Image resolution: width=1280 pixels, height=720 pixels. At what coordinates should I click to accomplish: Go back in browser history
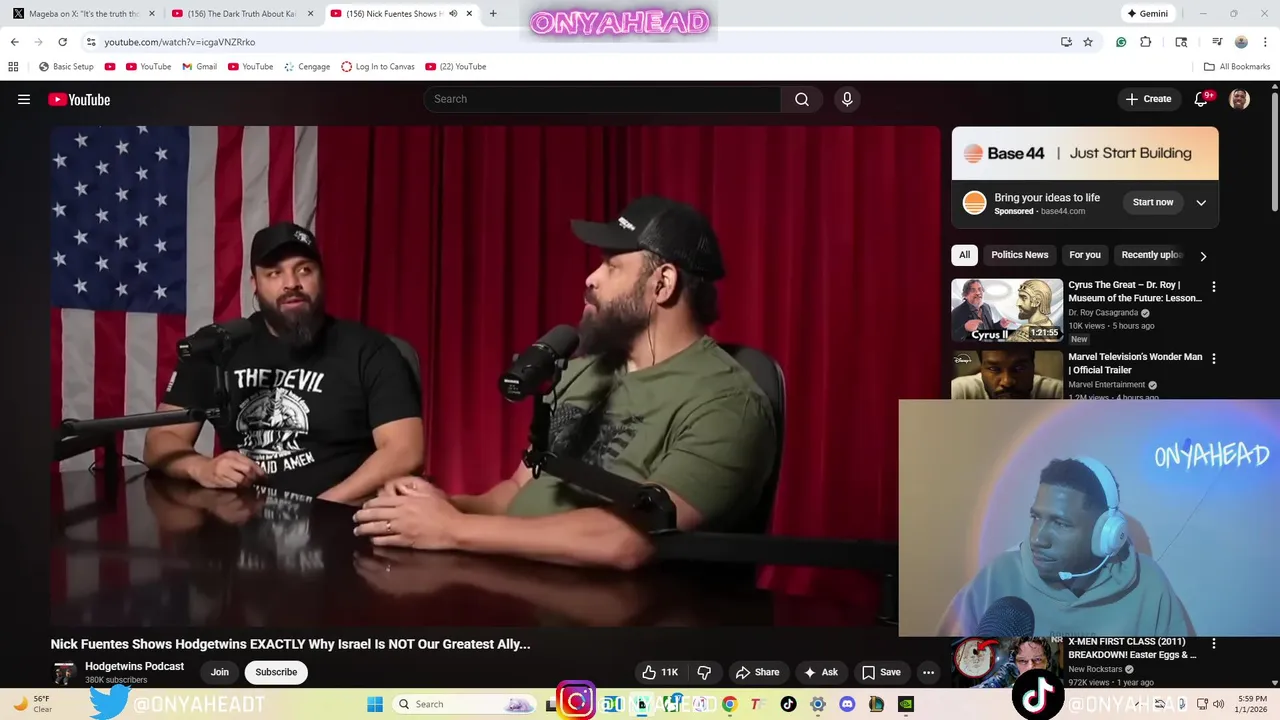(14, 42)
